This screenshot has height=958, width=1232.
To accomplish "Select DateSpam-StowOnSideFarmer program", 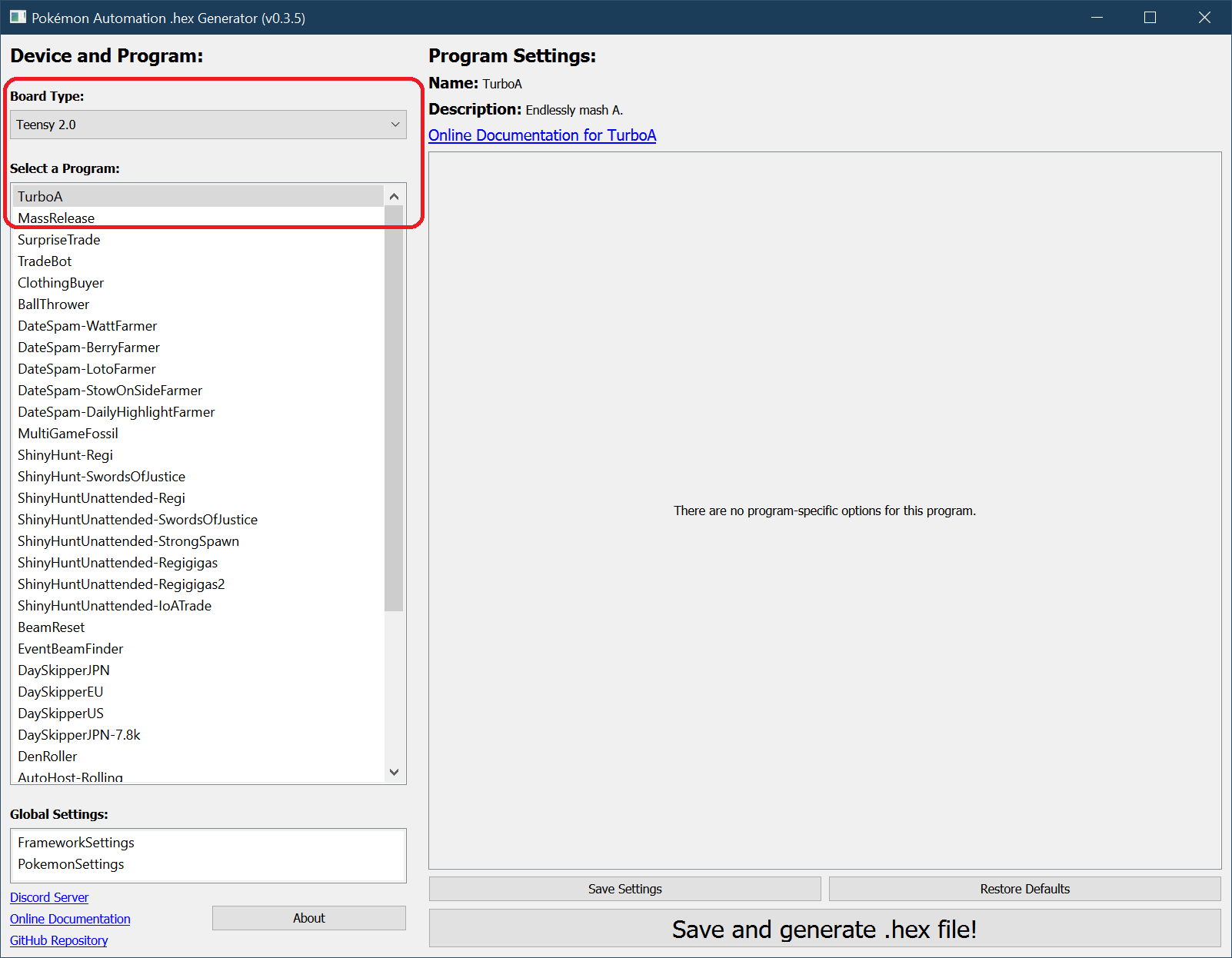I will (198, 390).
